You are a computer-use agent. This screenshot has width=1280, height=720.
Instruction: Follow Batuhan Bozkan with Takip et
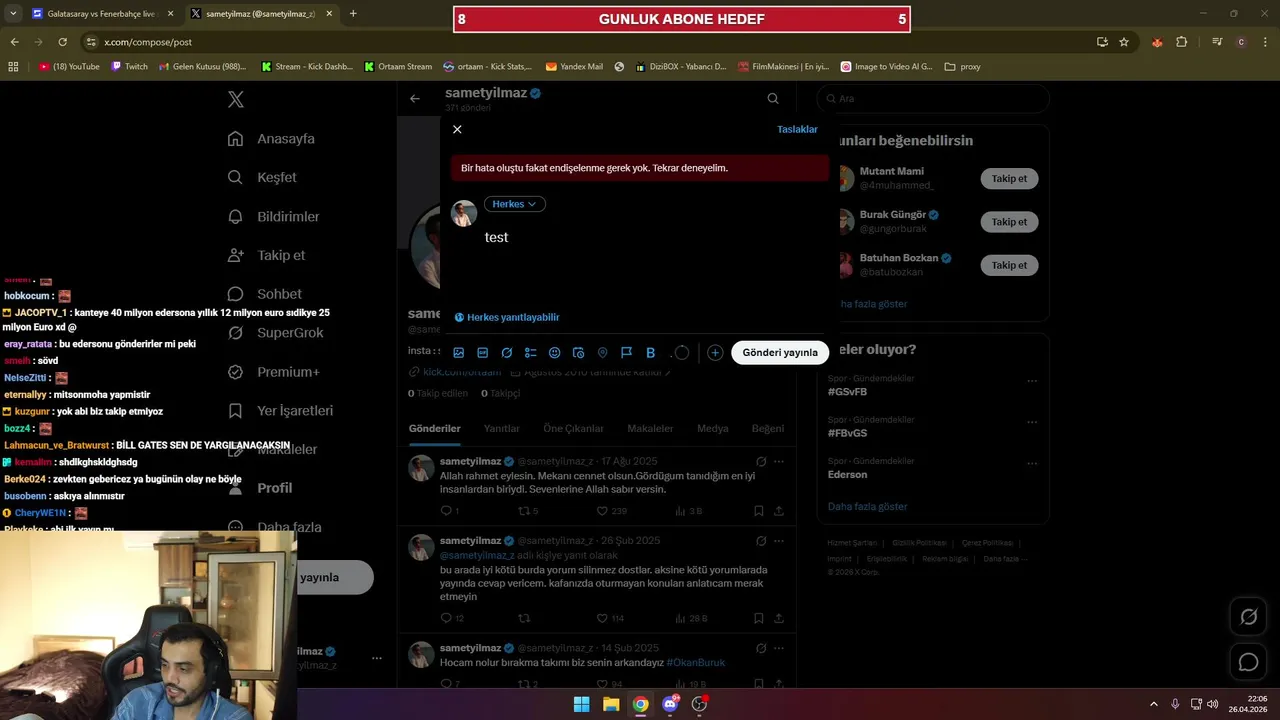1009,265
